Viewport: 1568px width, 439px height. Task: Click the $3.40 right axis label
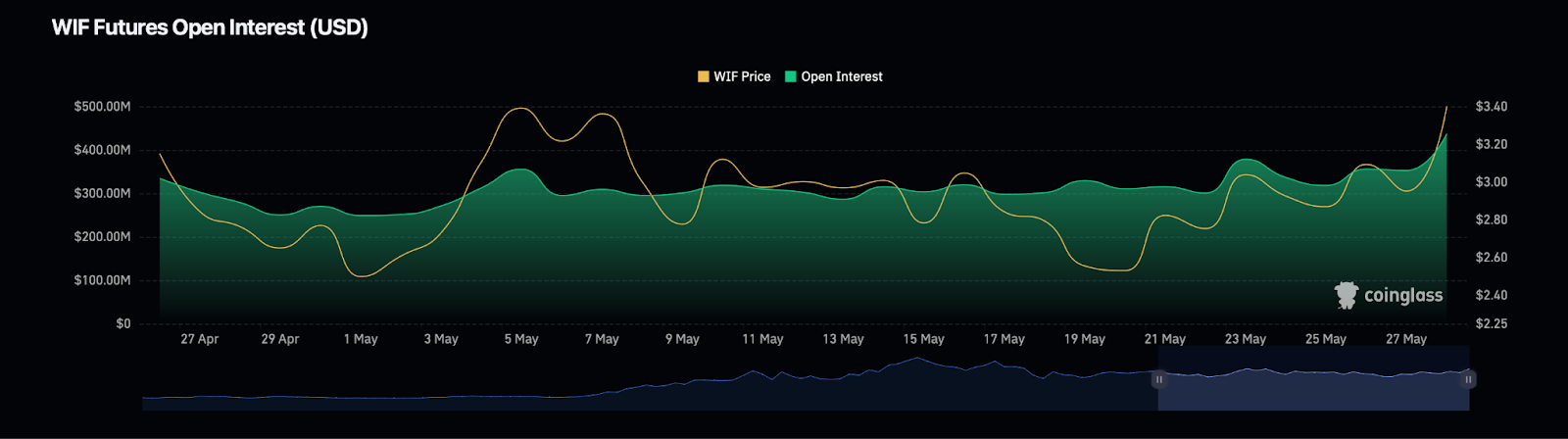(x=1491, y=106)
